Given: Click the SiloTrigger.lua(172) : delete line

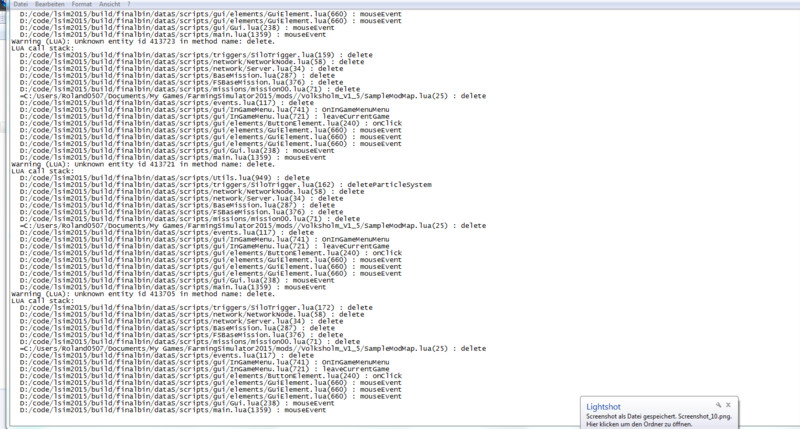Looking at the screenshot, I should (x=196, y=308).
